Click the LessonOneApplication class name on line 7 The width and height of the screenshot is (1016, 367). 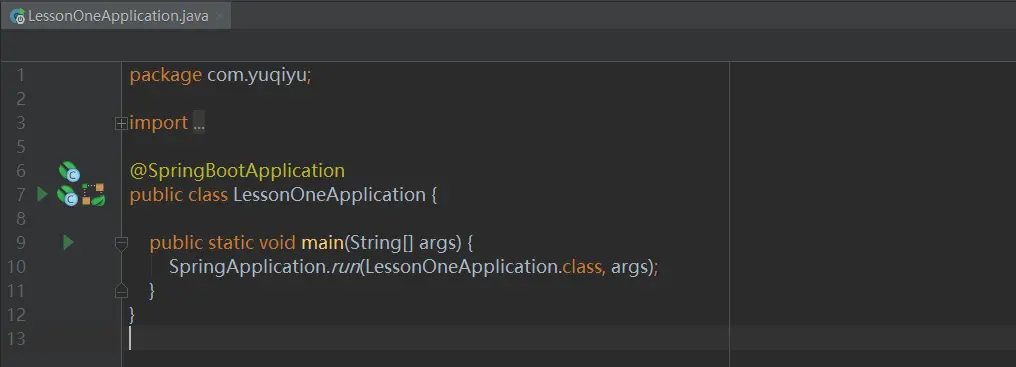tap(329, 195)
